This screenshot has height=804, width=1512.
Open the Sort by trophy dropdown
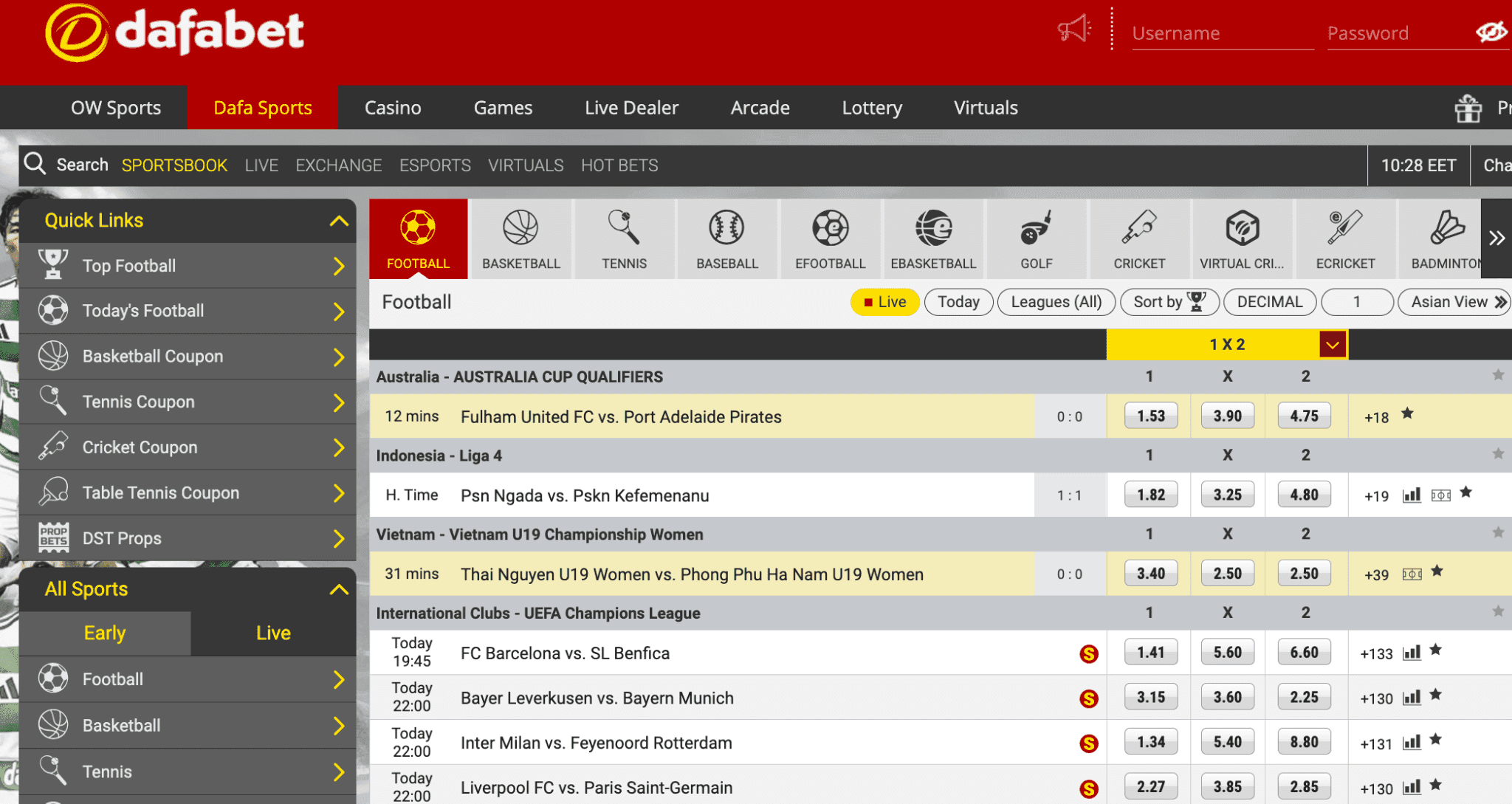pos(1169,302)
